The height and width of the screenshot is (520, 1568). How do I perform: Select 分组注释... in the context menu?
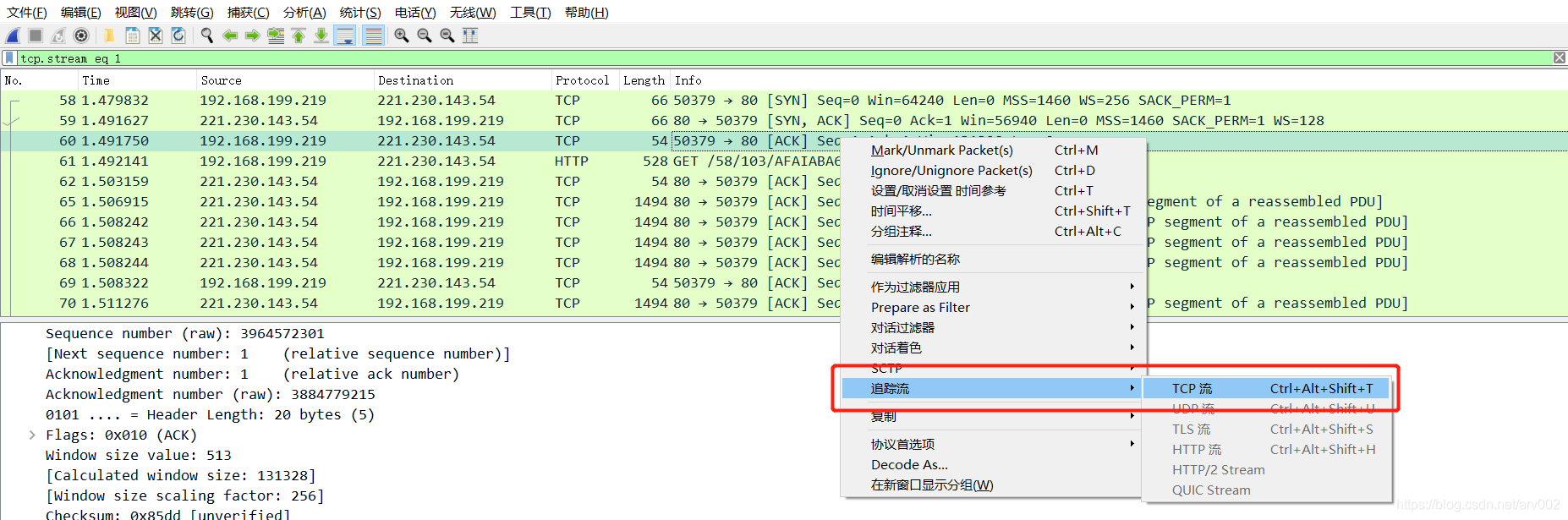tap(994, 231)
